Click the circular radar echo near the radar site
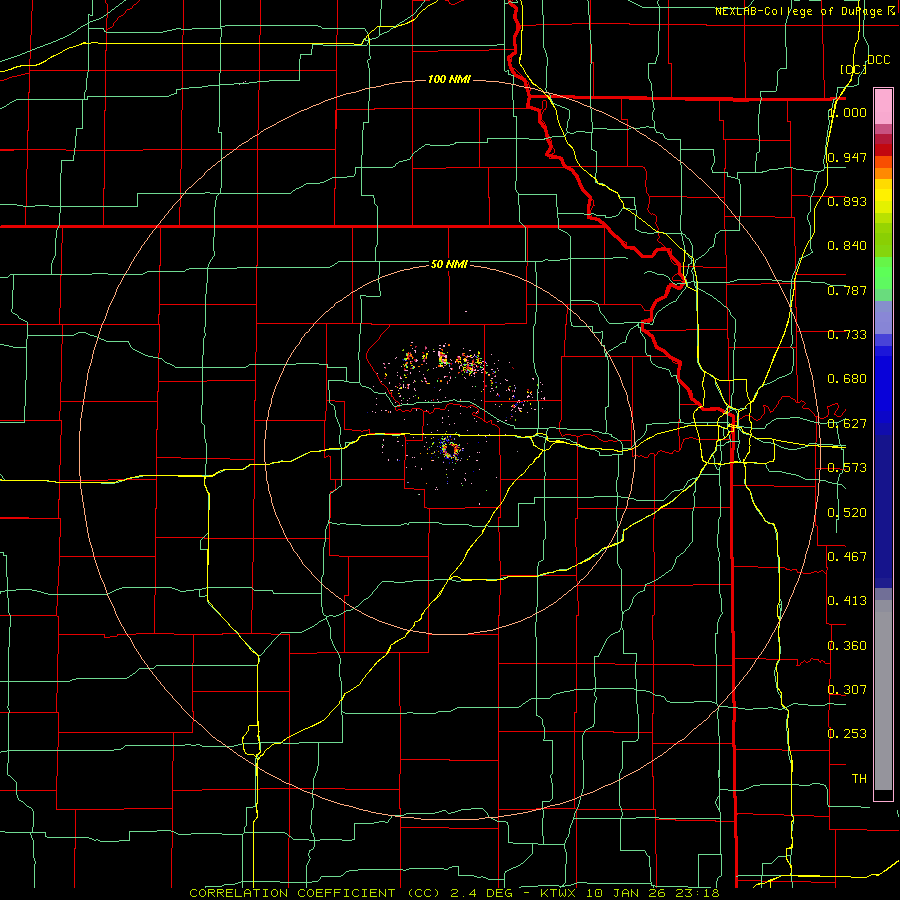The height and width of the screenshot is (900, 900). tap(449, 449)
